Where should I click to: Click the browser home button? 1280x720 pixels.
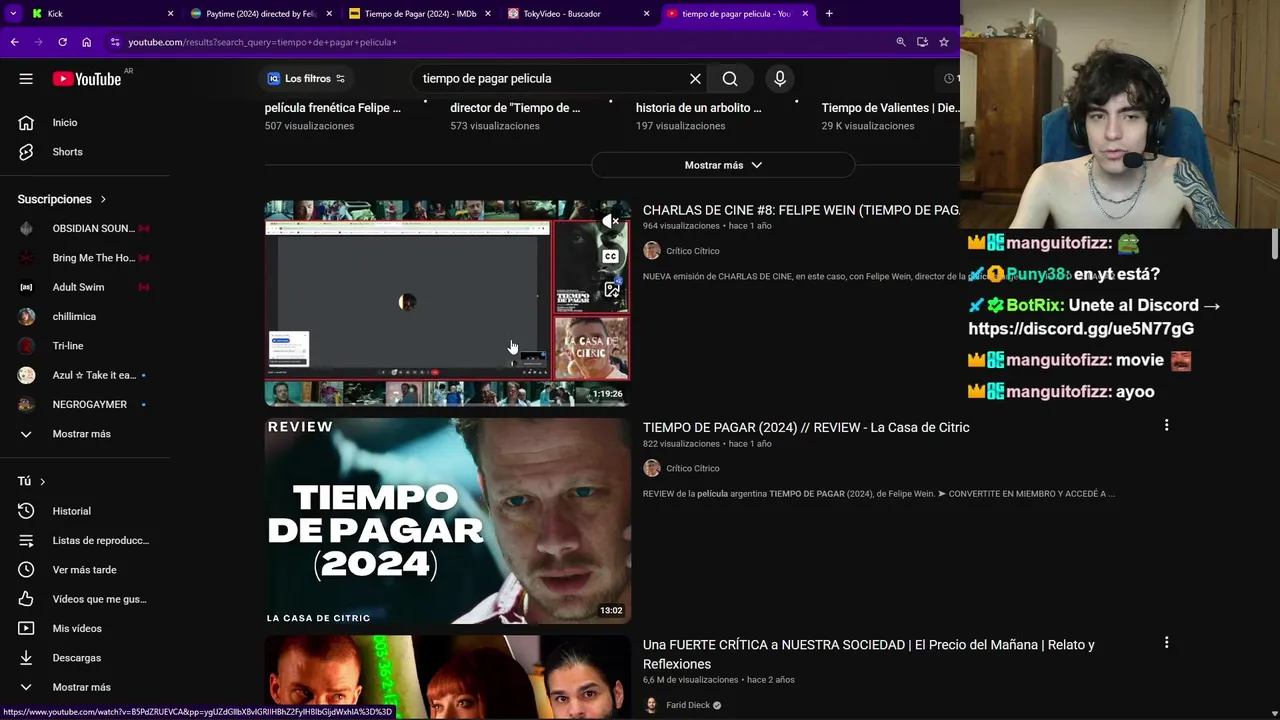point(86,42)
